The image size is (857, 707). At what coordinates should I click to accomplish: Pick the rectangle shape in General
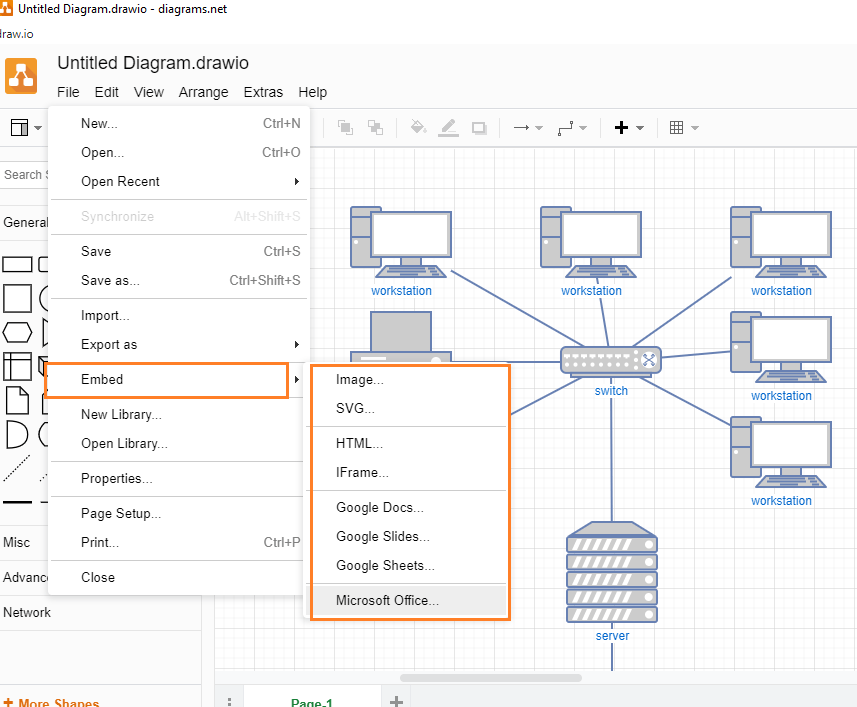tap(17, 264)
